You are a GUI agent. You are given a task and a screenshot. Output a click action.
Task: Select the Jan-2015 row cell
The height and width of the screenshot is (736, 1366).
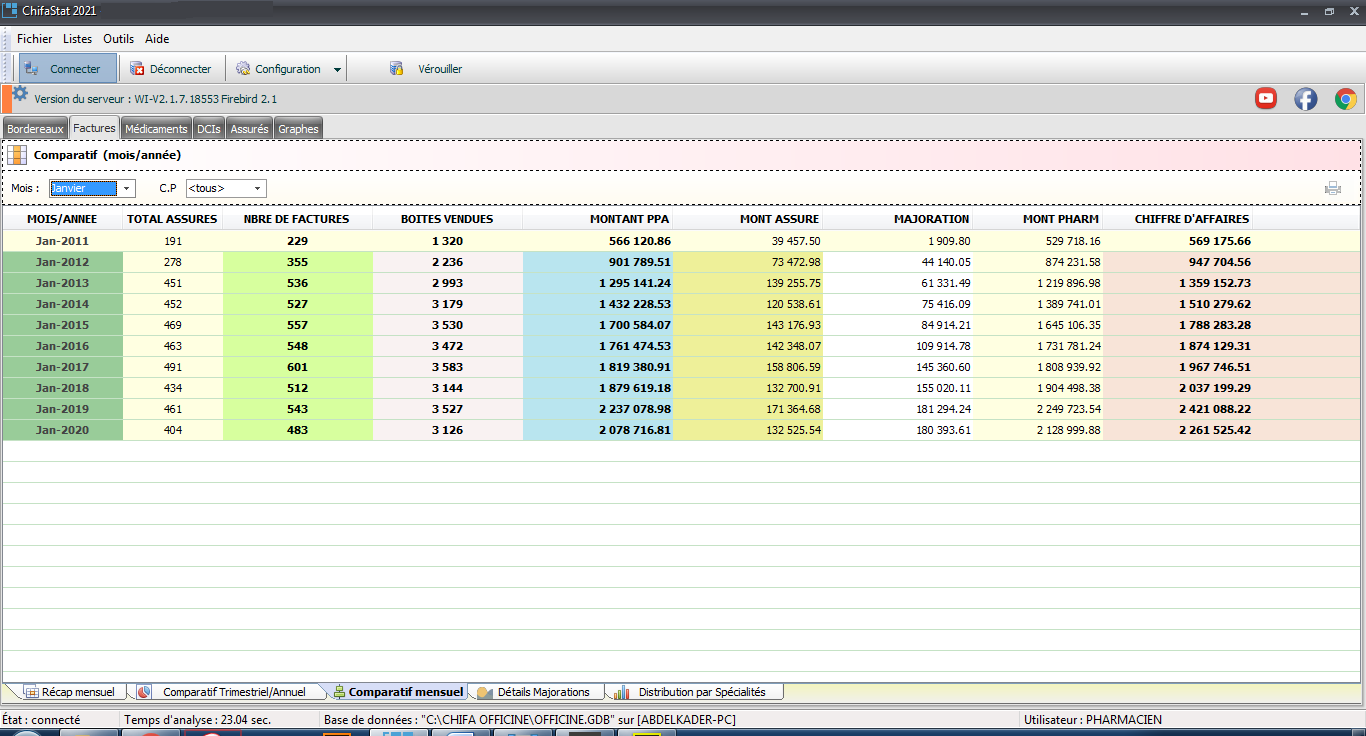point(63,325)
